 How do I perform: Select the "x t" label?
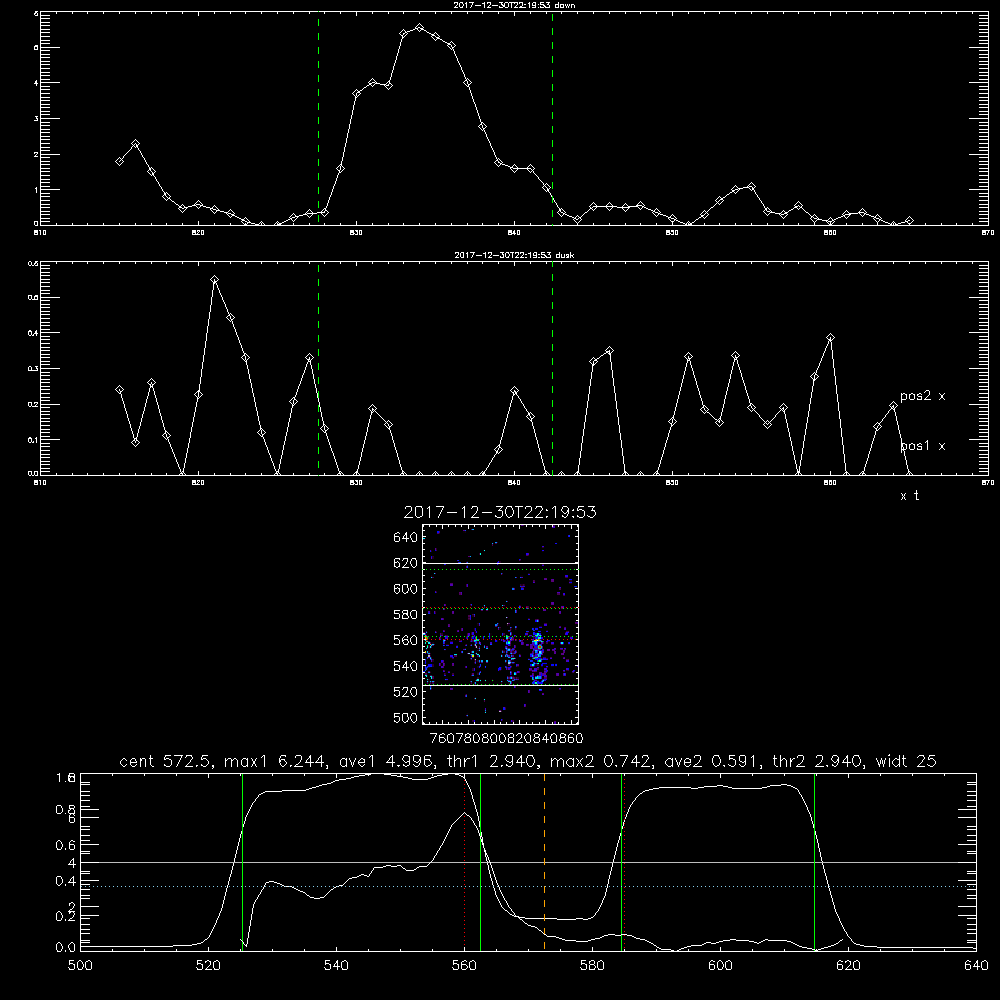(x=909, y=496)
